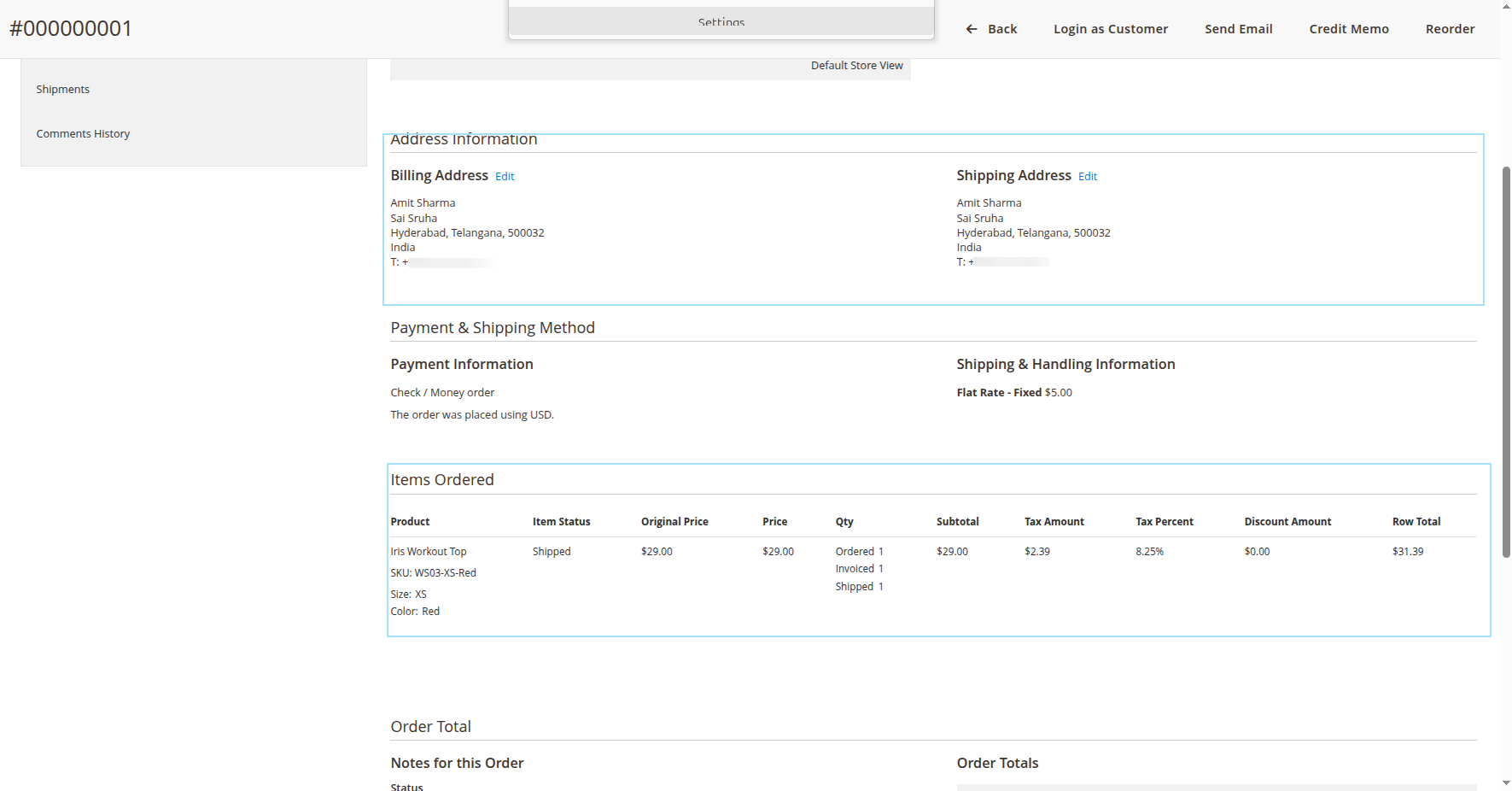Click the Item Status column header
Image resolution: width=1512 pixels, height=791 pixels.
561,522
